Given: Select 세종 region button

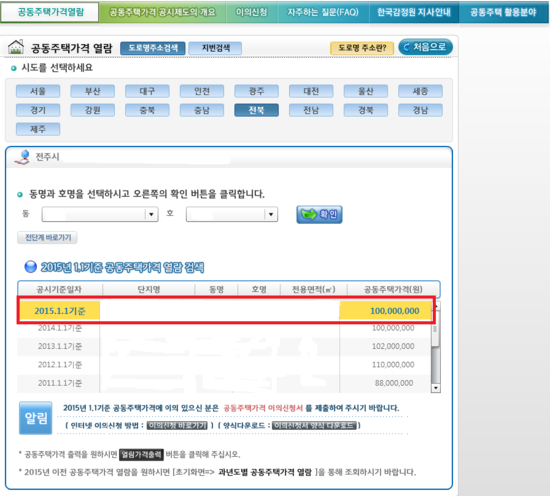Looking at the screenshot, I should [420, 91].
